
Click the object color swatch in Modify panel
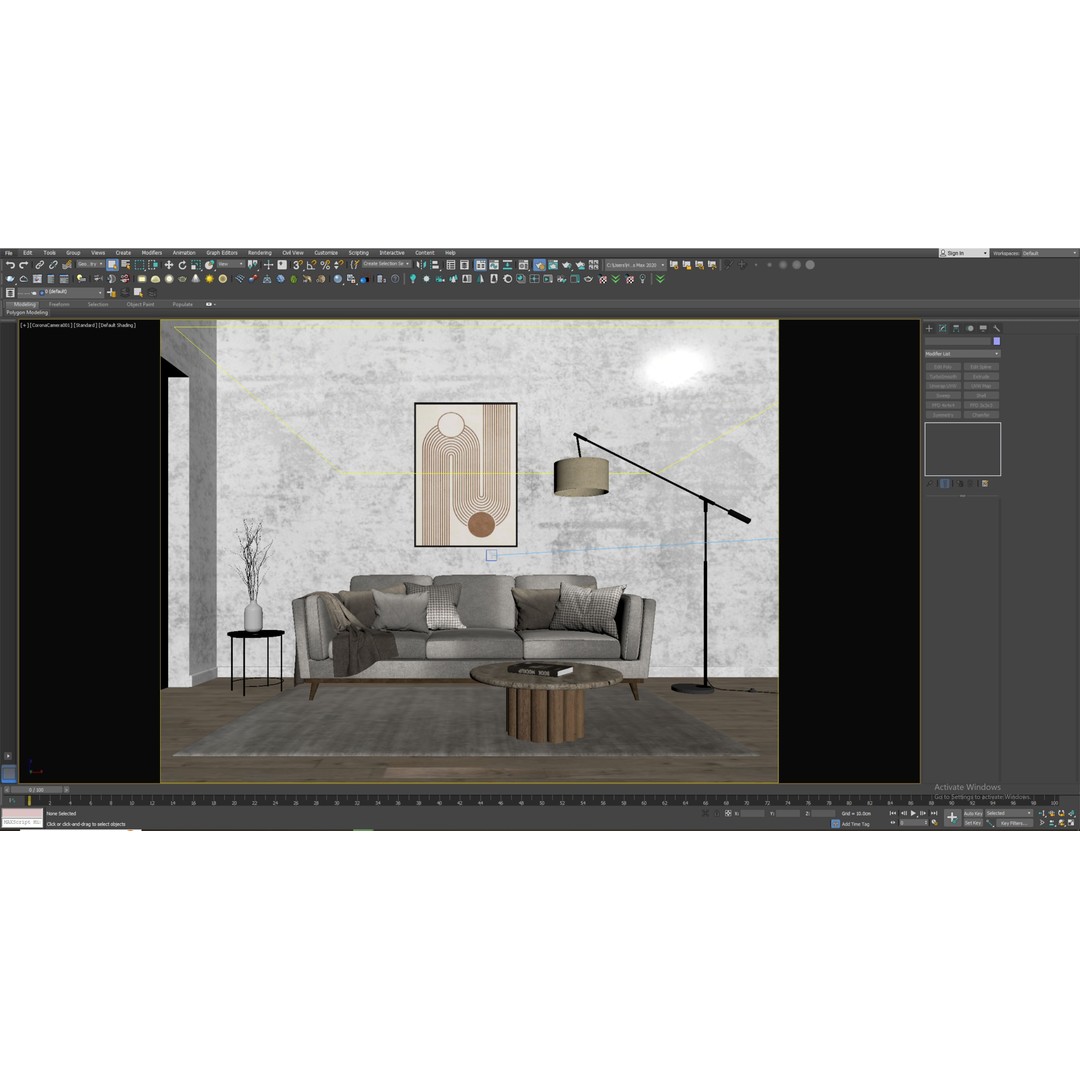[997, 341]
